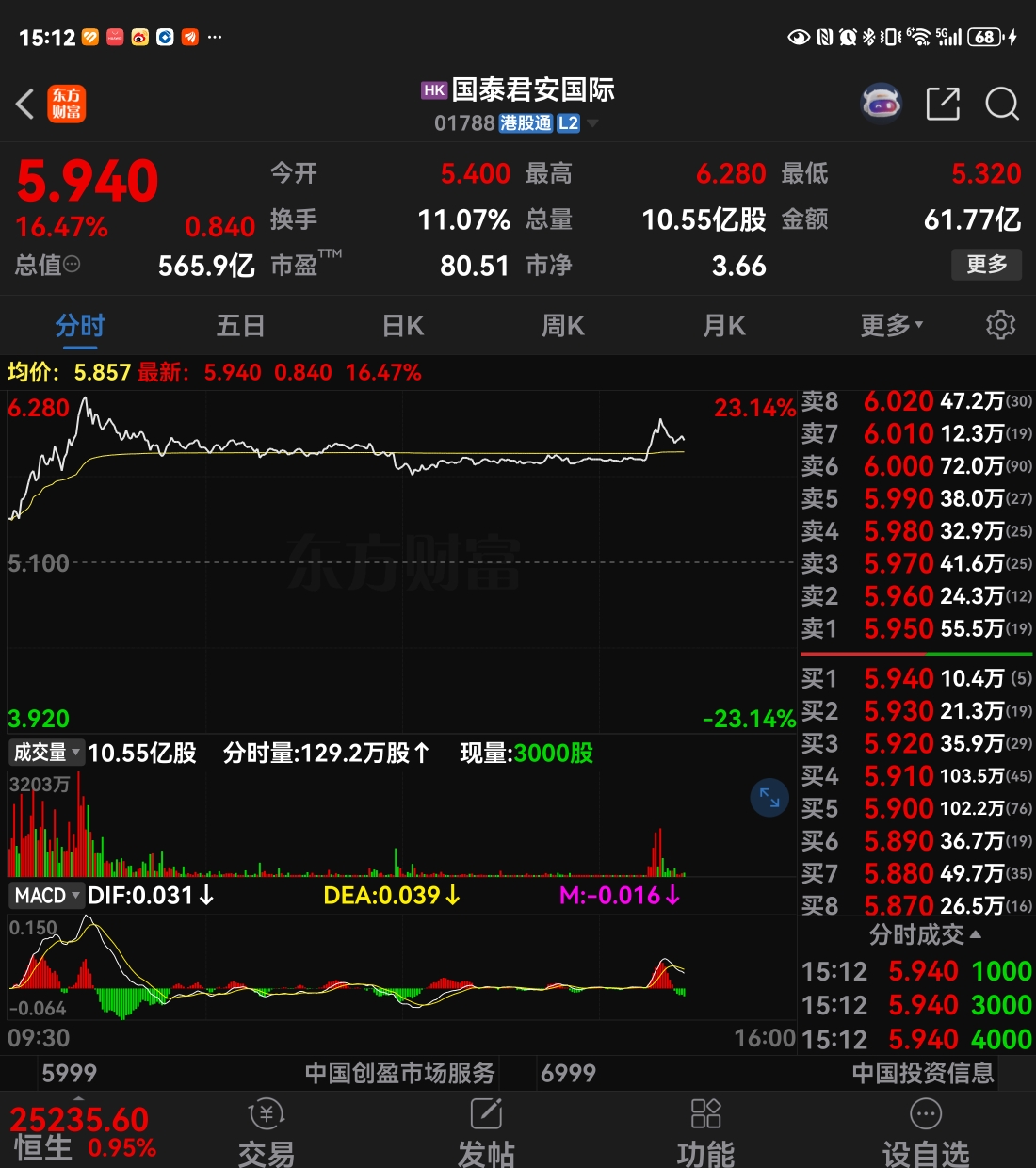Tap the volume bar chart
Screen dimensions: 1036x1168
pyautogui.click(x=400, y=824)
